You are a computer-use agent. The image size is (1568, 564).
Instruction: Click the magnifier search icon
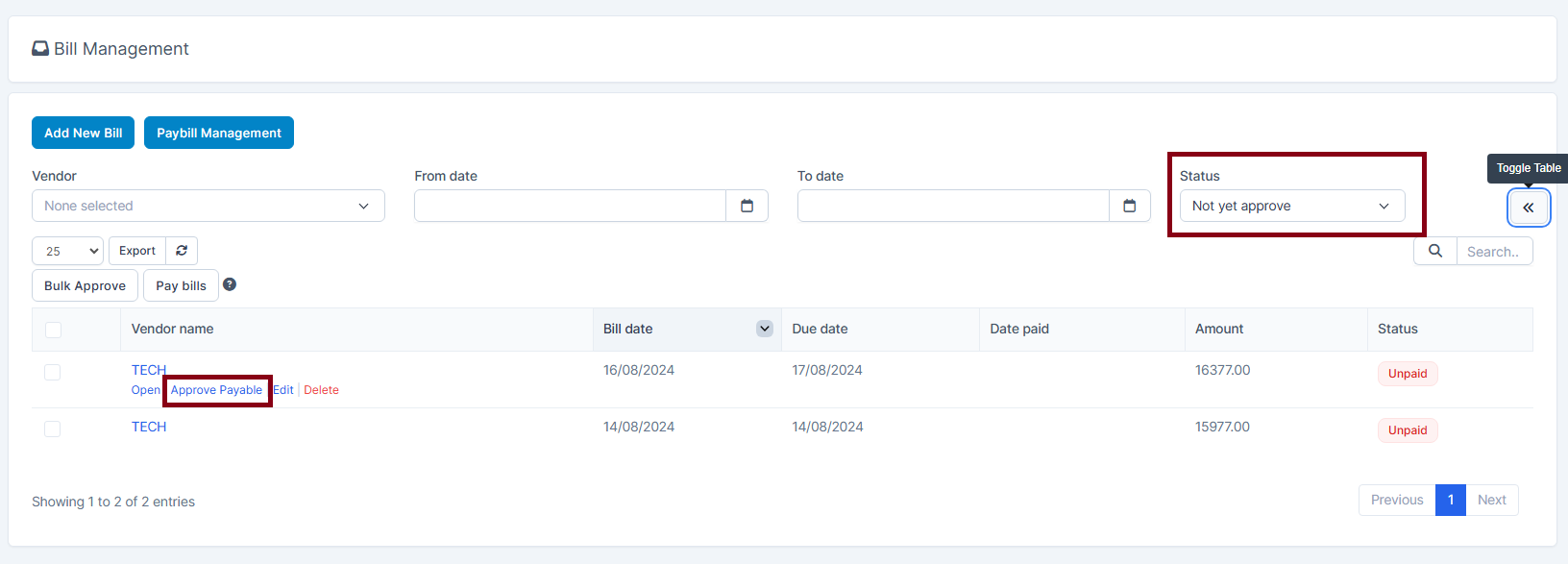click(x=1435, y=251)
